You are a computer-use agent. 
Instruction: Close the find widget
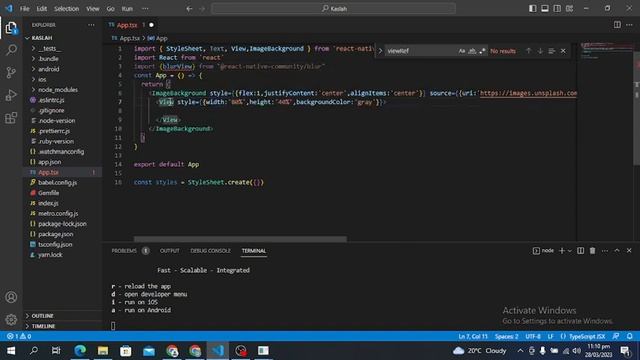coord(563,51)
